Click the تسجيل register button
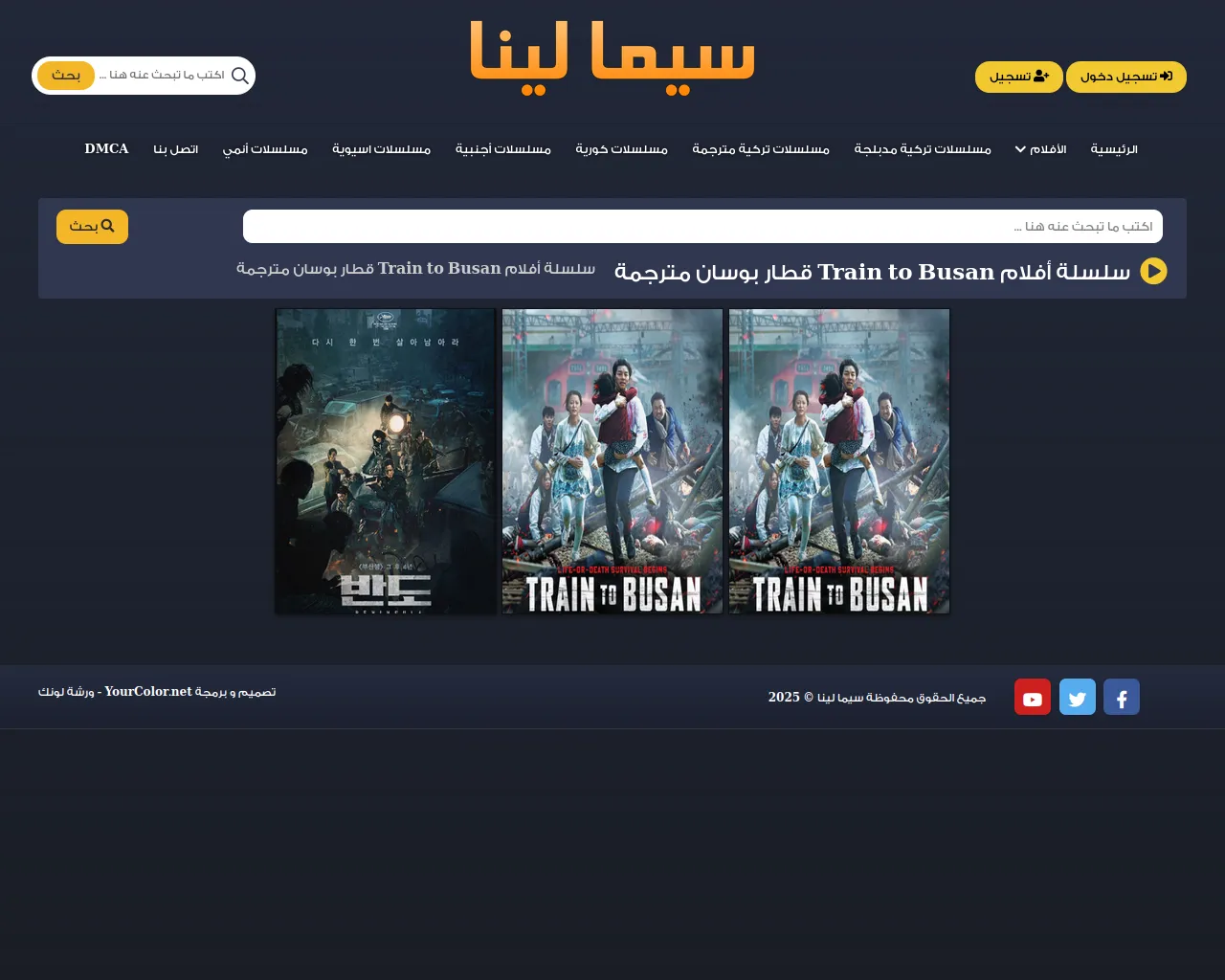 pyautogui.click(x=1019, y=77)
